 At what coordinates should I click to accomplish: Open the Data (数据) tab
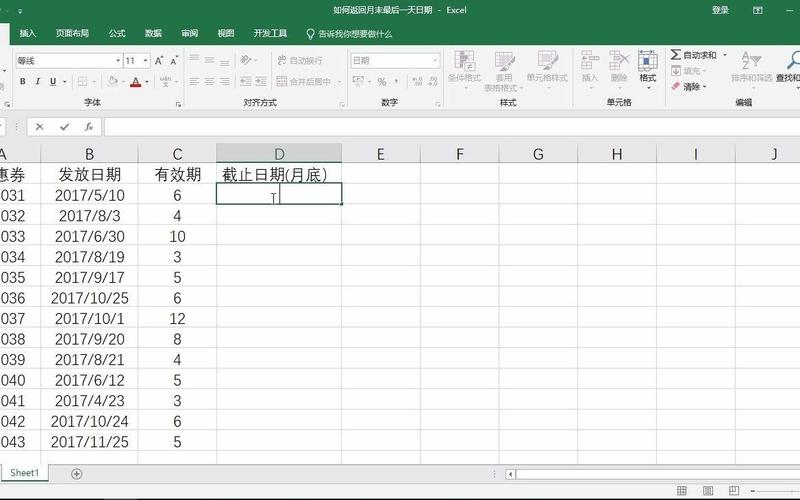click(x=153, y=33)
